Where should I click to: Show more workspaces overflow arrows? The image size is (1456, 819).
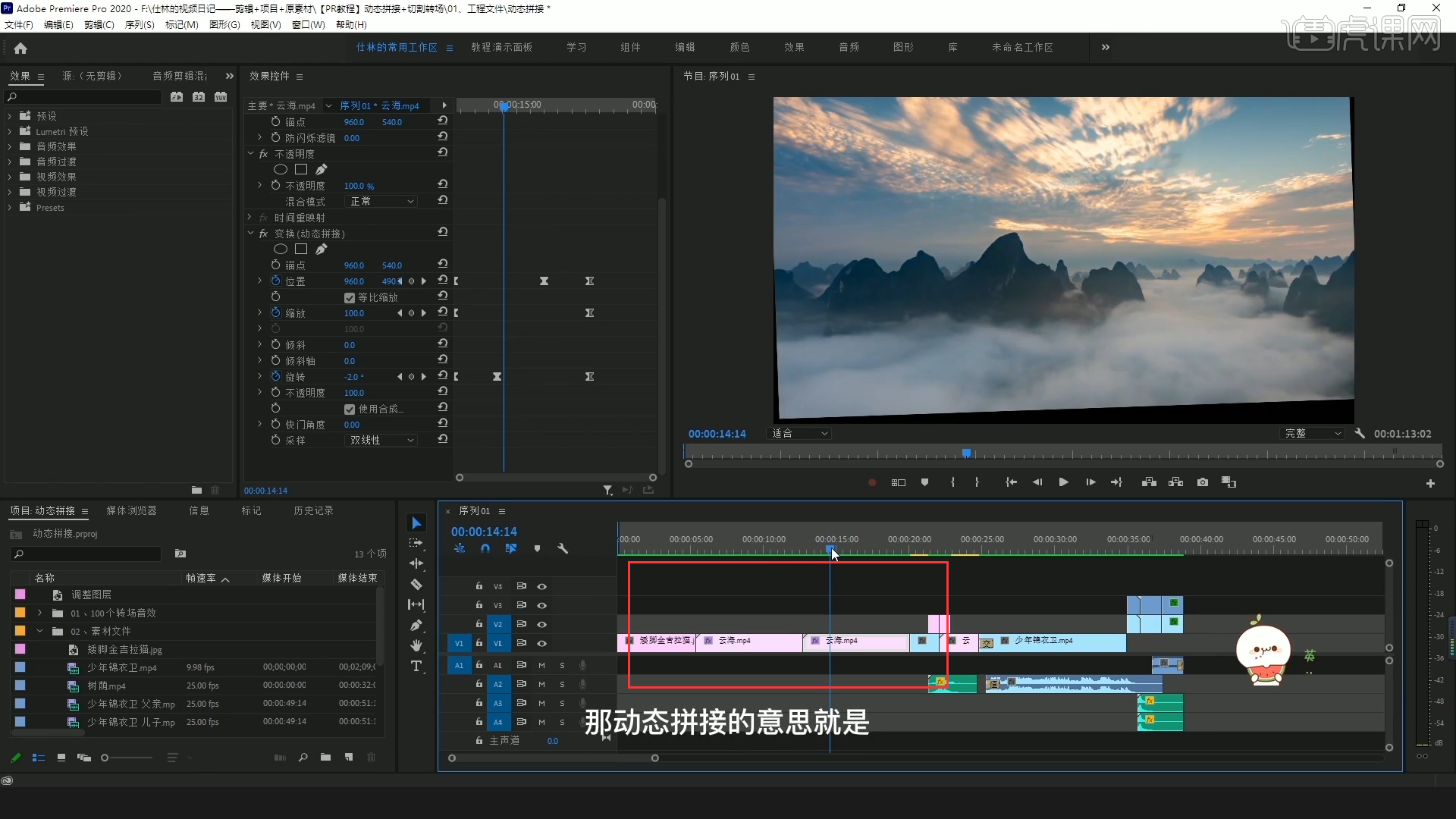click(x=1106, y=47)
